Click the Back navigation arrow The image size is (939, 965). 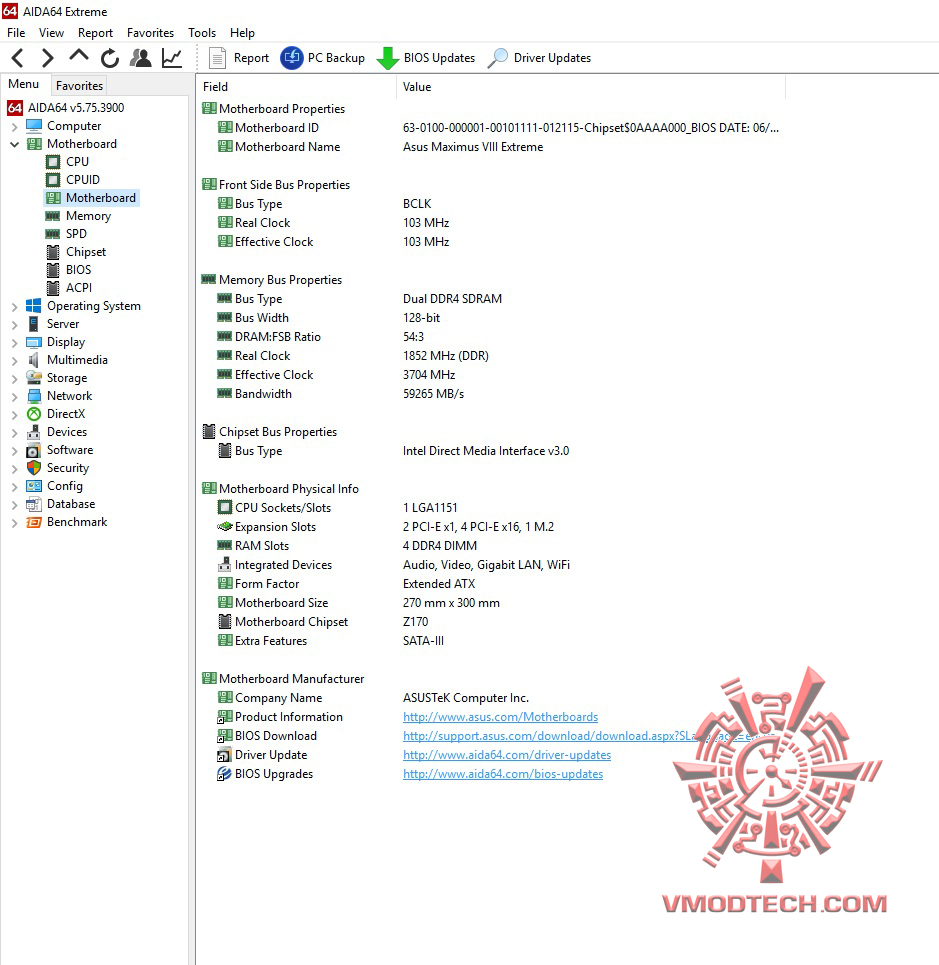click(x=18, y=58)
